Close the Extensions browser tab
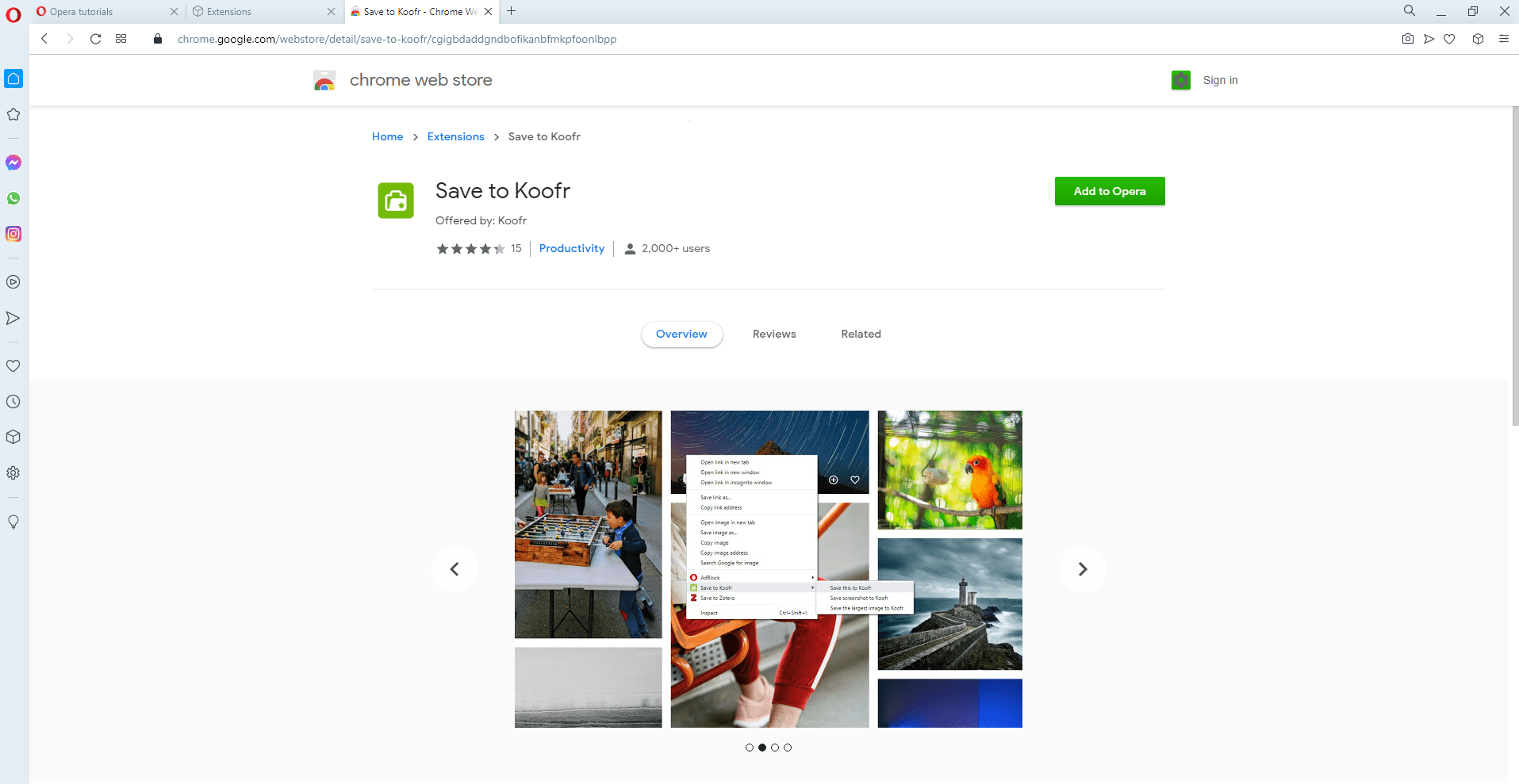 pos(331,12)
